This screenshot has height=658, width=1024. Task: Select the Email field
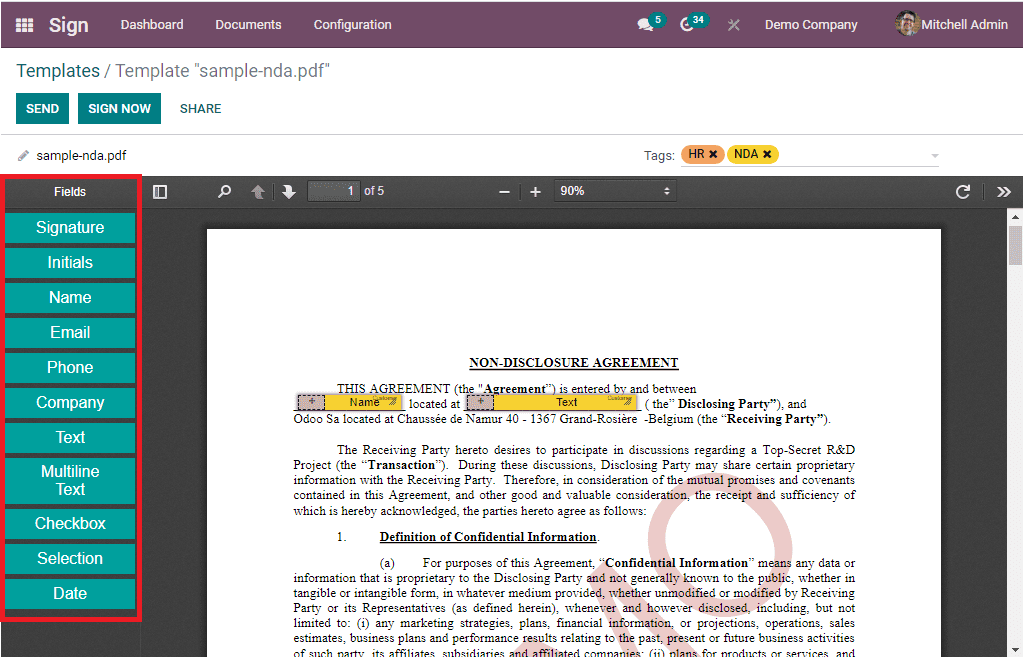click(70, 333)
